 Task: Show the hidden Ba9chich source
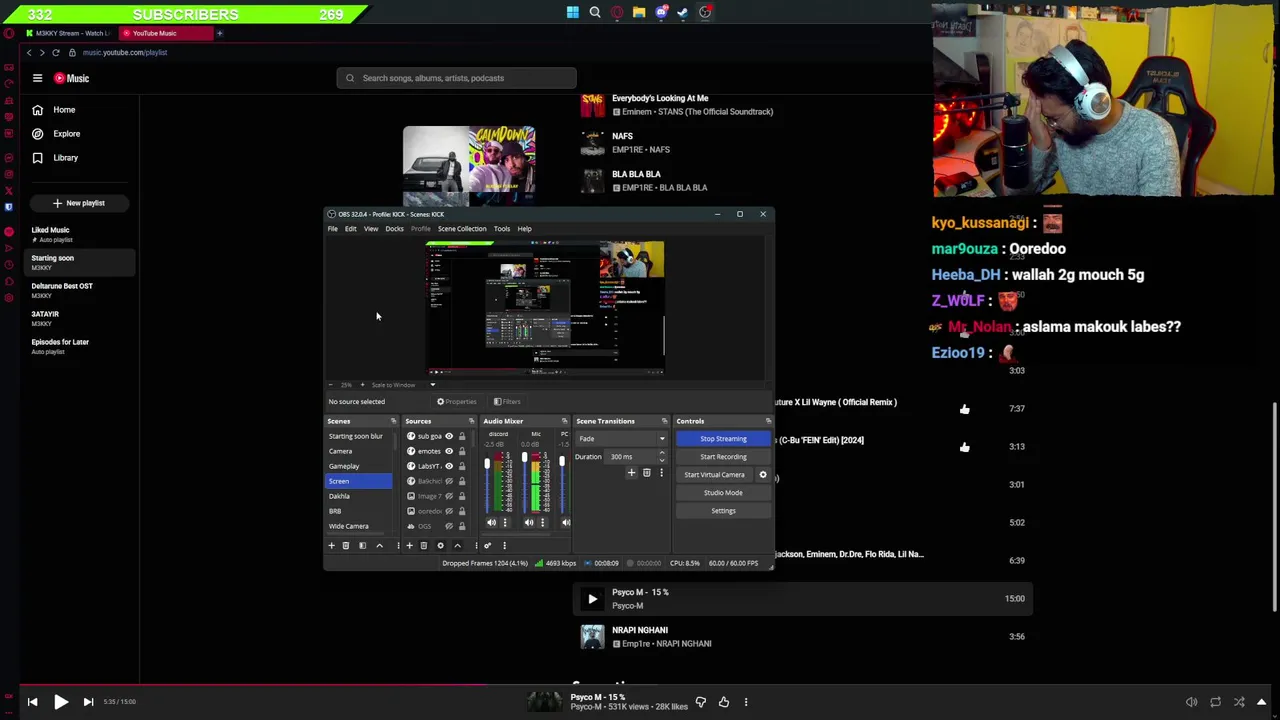[x=449, y=481]
